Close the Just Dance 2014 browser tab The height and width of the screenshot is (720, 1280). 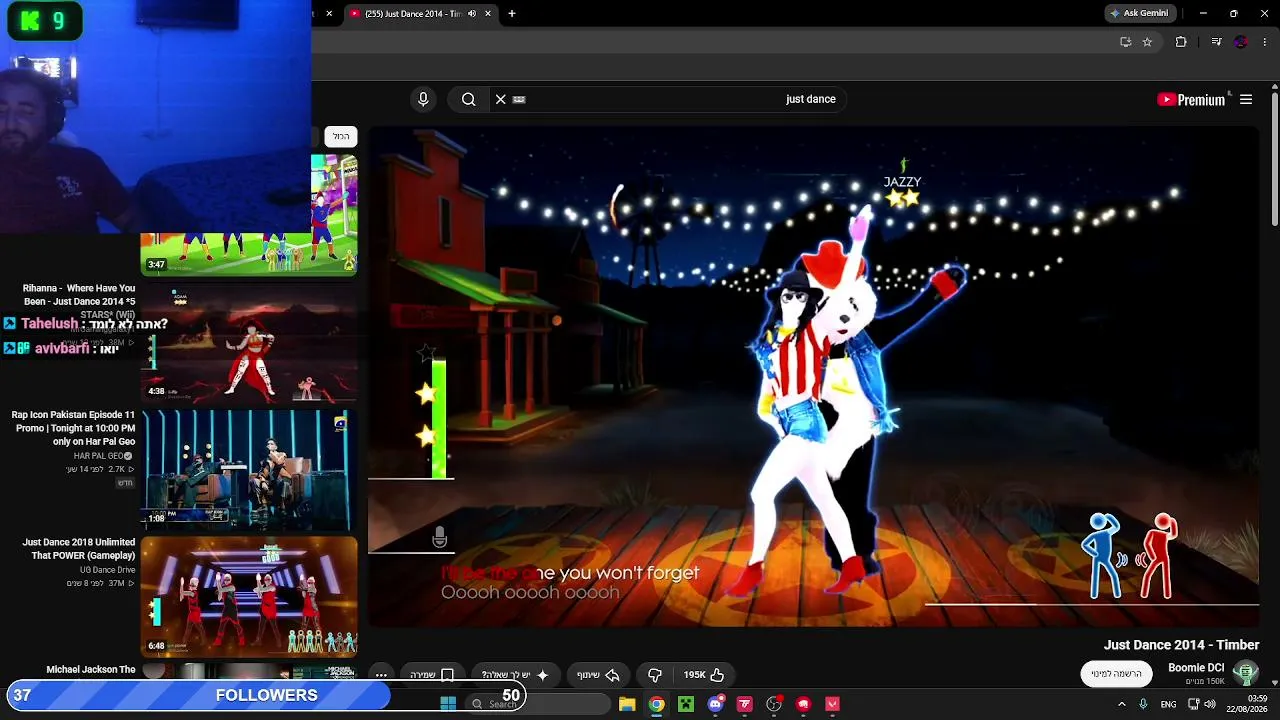tap(488, 14)
